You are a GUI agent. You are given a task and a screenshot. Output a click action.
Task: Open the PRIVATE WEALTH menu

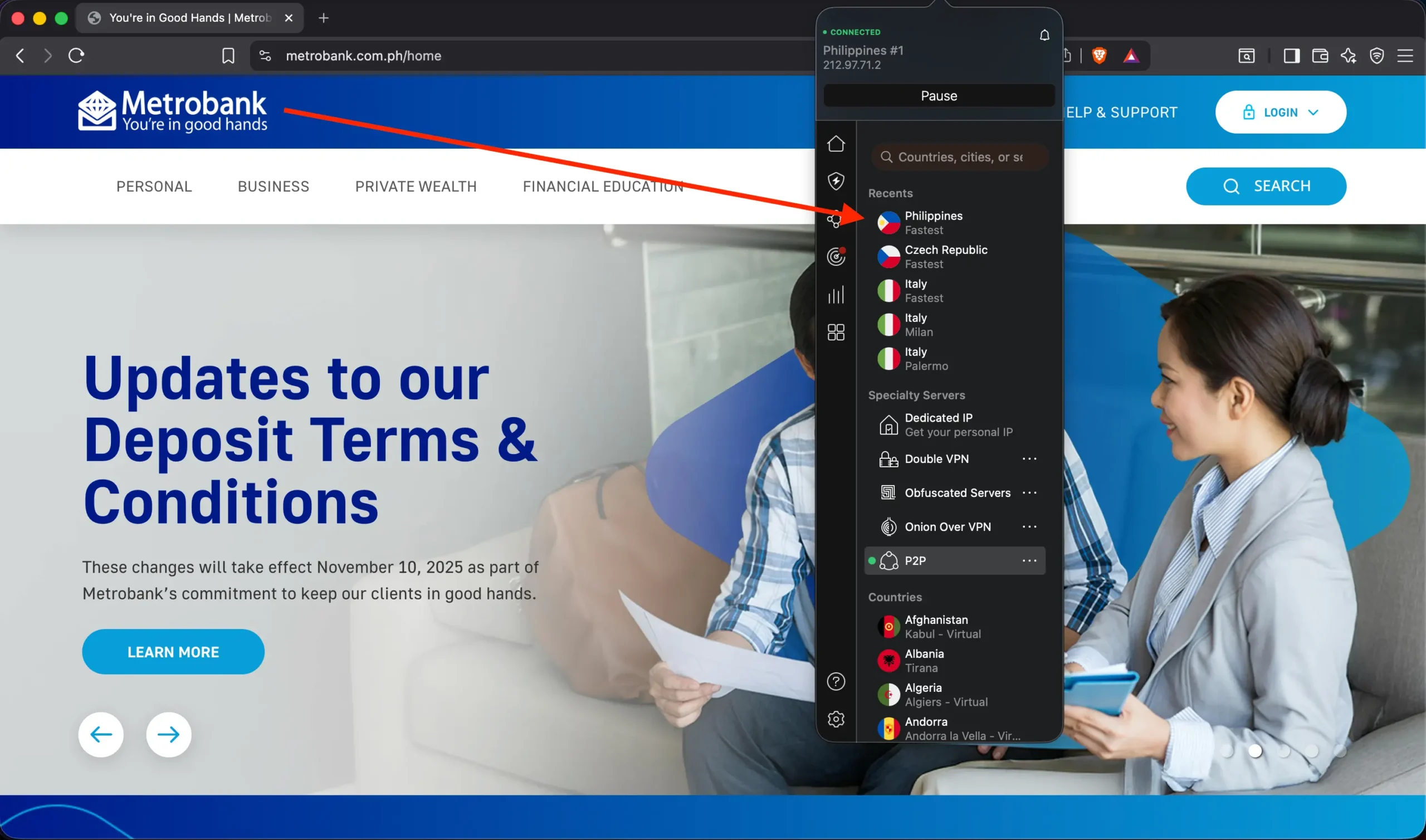pos(416,186)
